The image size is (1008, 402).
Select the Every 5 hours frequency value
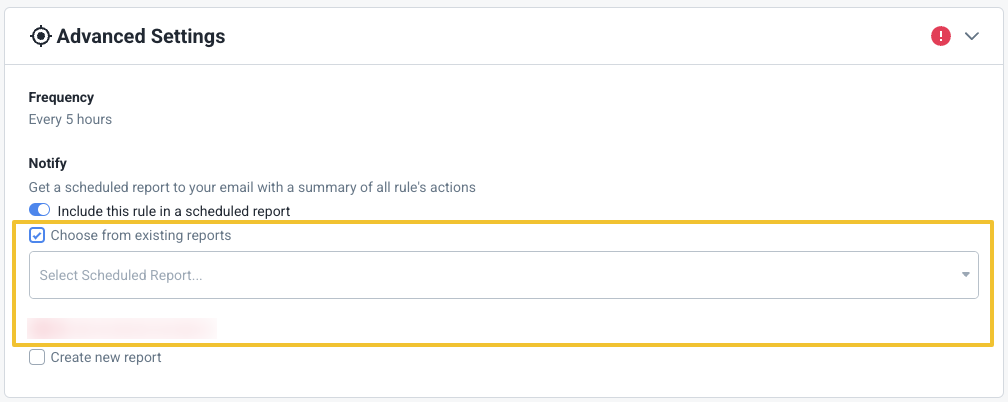click(70, 120)
